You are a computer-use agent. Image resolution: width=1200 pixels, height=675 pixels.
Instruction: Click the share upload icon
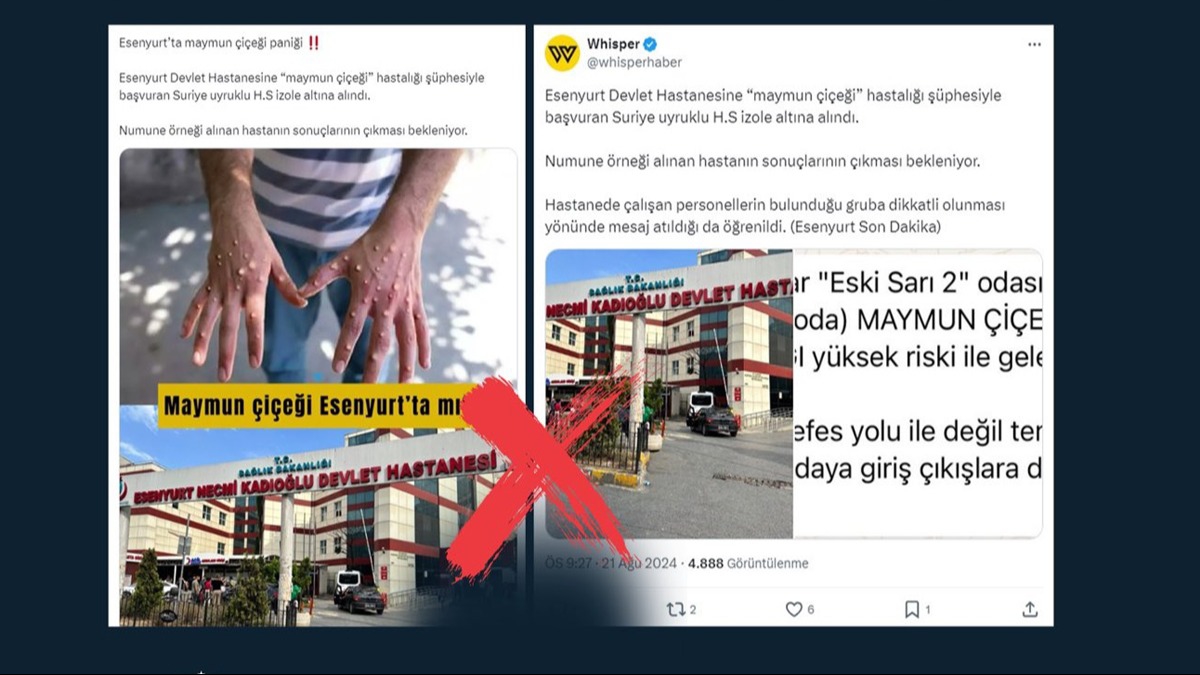click(x=1030, y=609)
